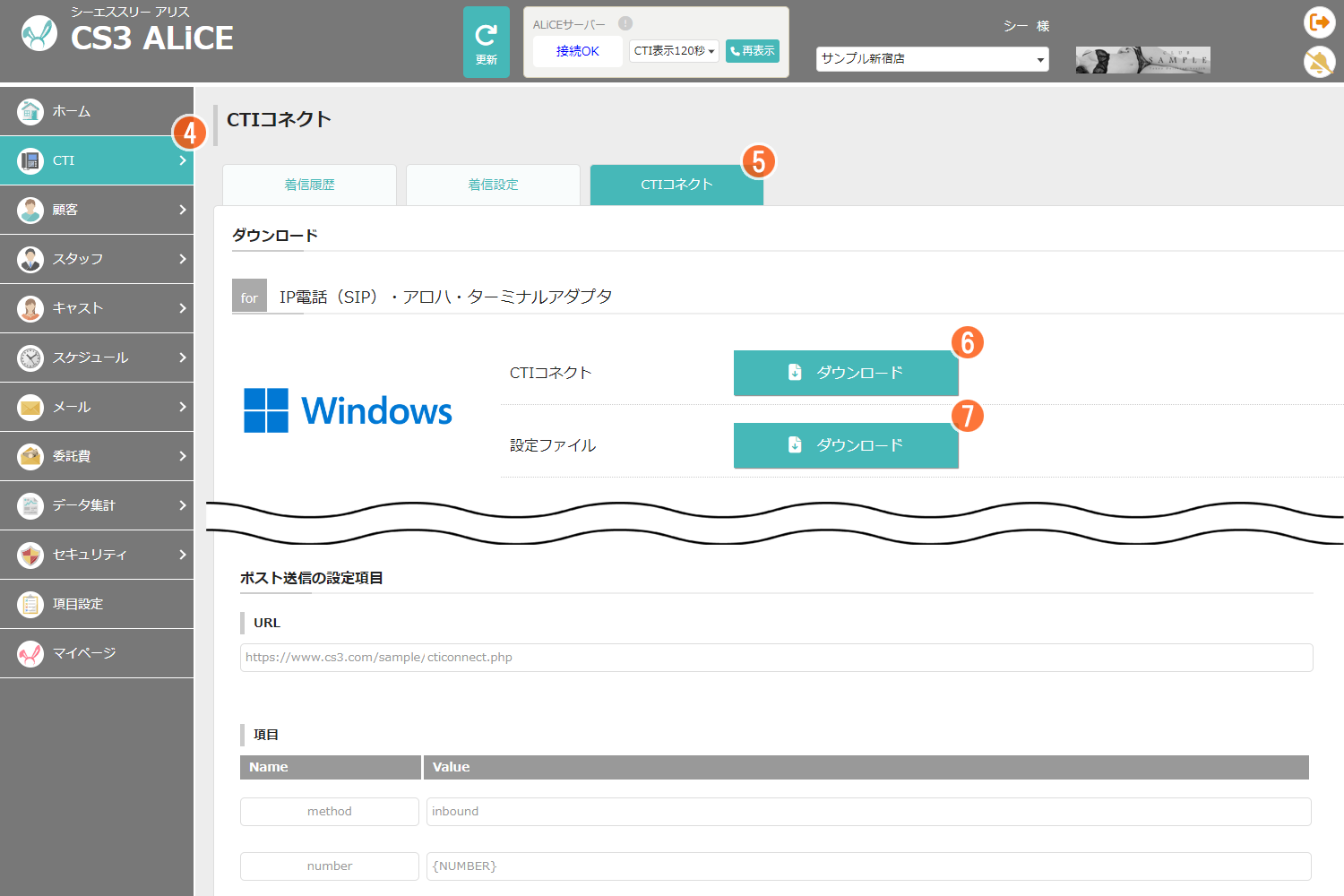This screenshot has height=896, width=1344.
Task: Expand the スタッフ menu chevron
Action: (182, 259)
